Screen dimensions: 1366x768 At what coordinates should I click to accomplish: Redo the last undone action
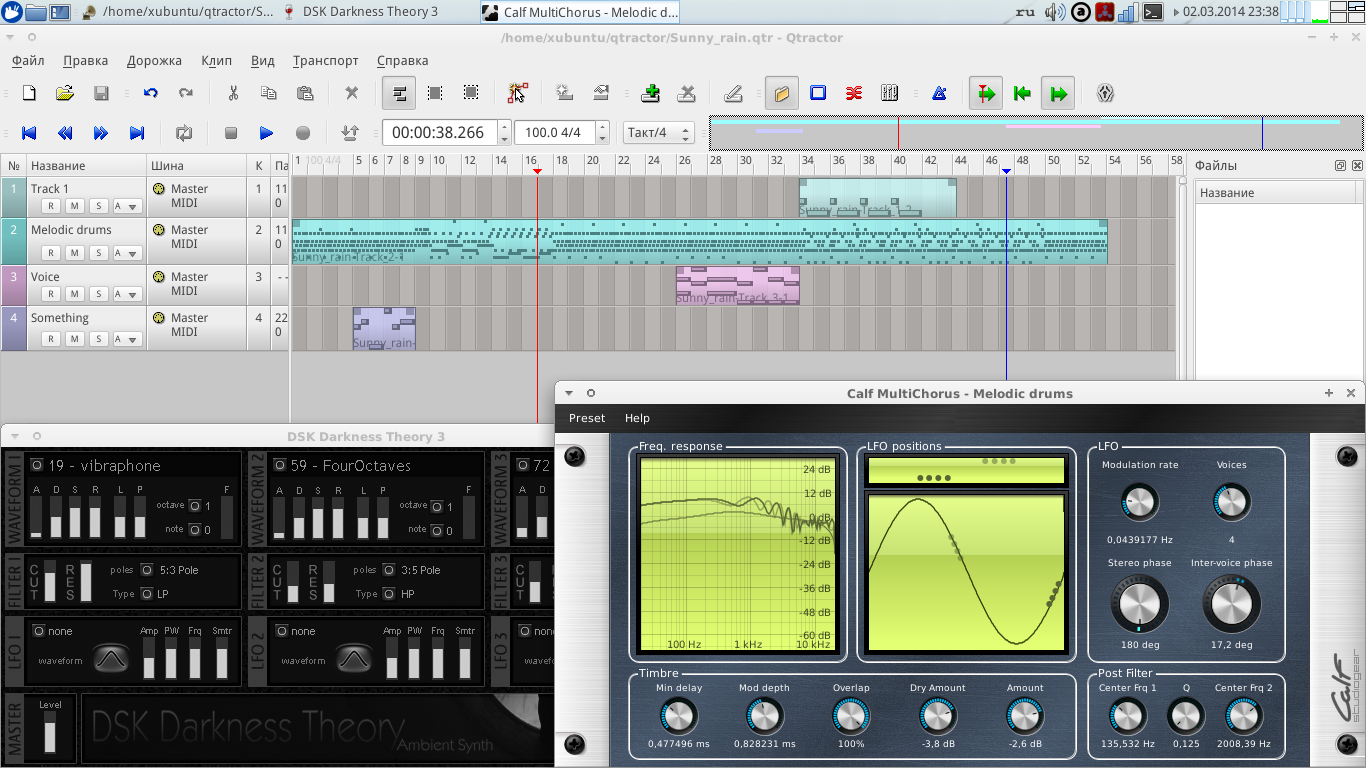(186, 93)
